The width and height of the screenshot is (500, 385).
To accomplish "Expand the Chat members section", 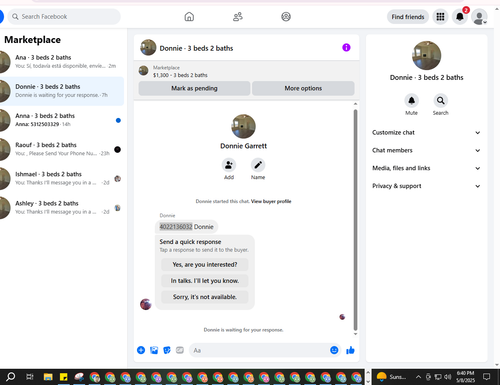I will point(426,150).
